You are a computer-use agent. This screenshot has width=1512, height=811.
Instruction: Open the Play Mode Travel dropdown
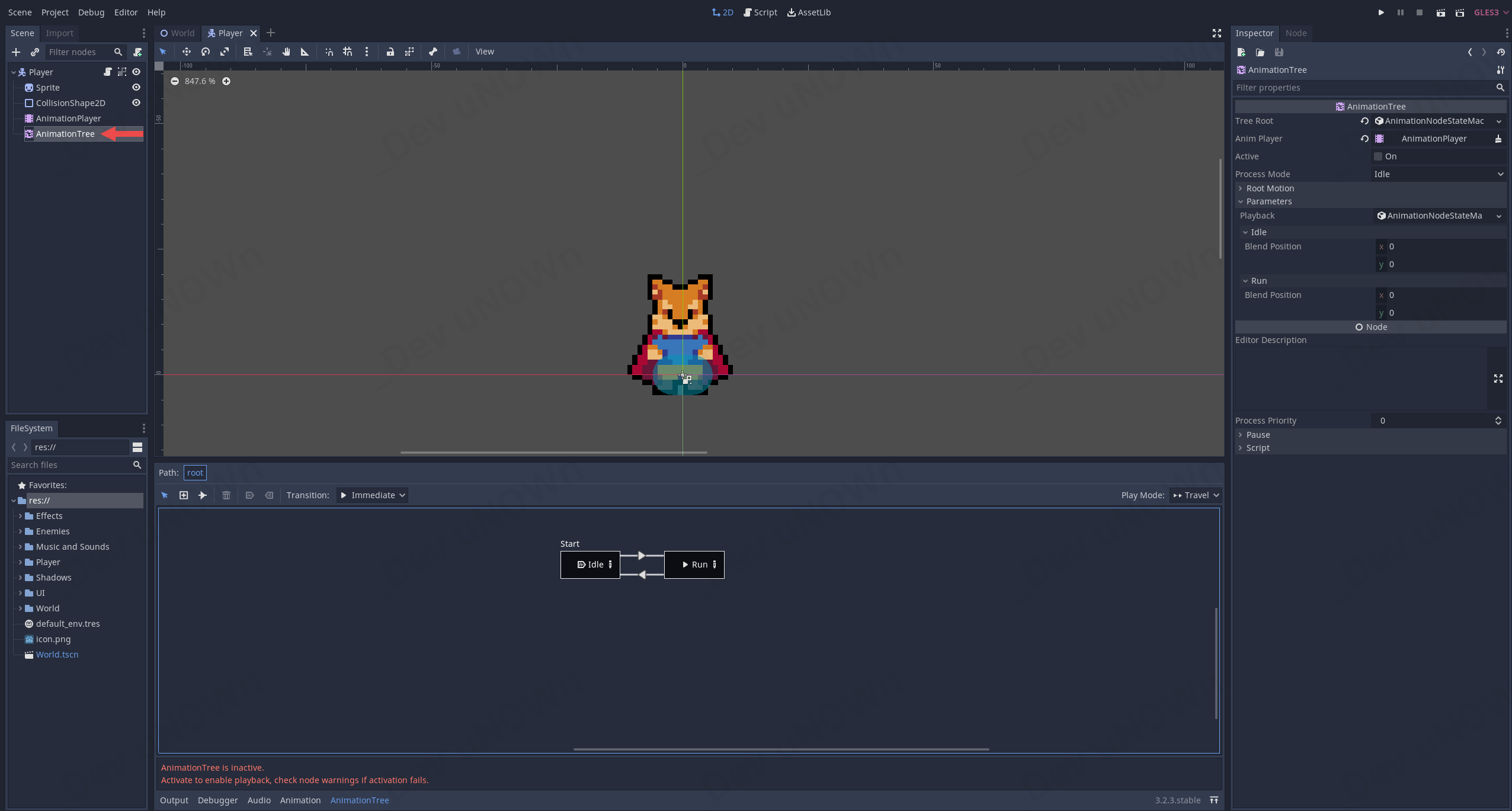click(x=1196, y=495)
